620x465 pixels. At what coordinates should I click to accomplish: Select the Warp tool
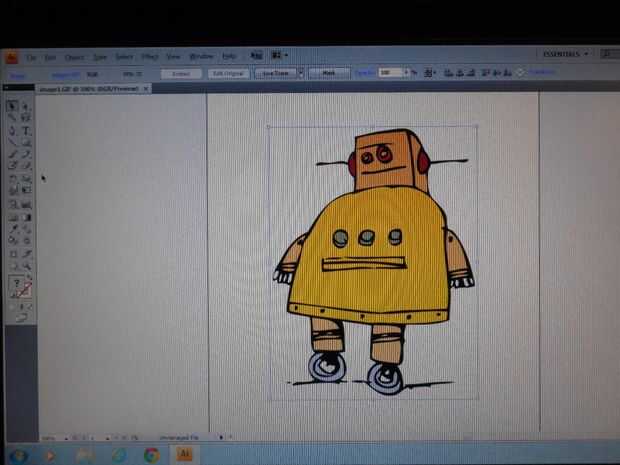pyautogui.click(x=12, y=191)
